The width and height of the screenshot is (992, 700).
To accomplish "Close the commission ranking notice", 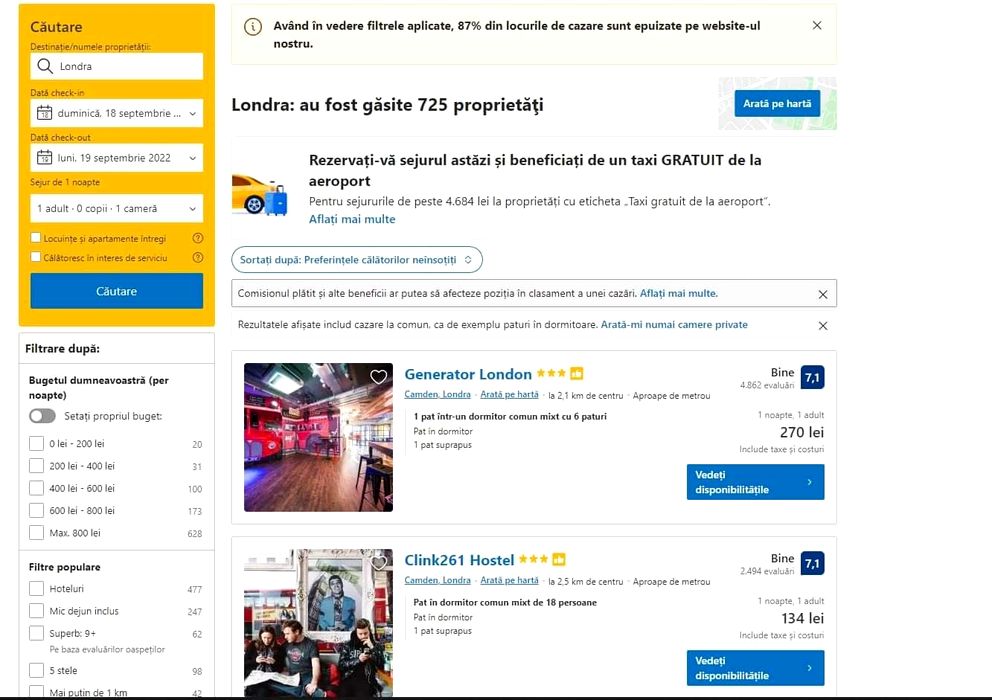I will (x=822, y=294).
